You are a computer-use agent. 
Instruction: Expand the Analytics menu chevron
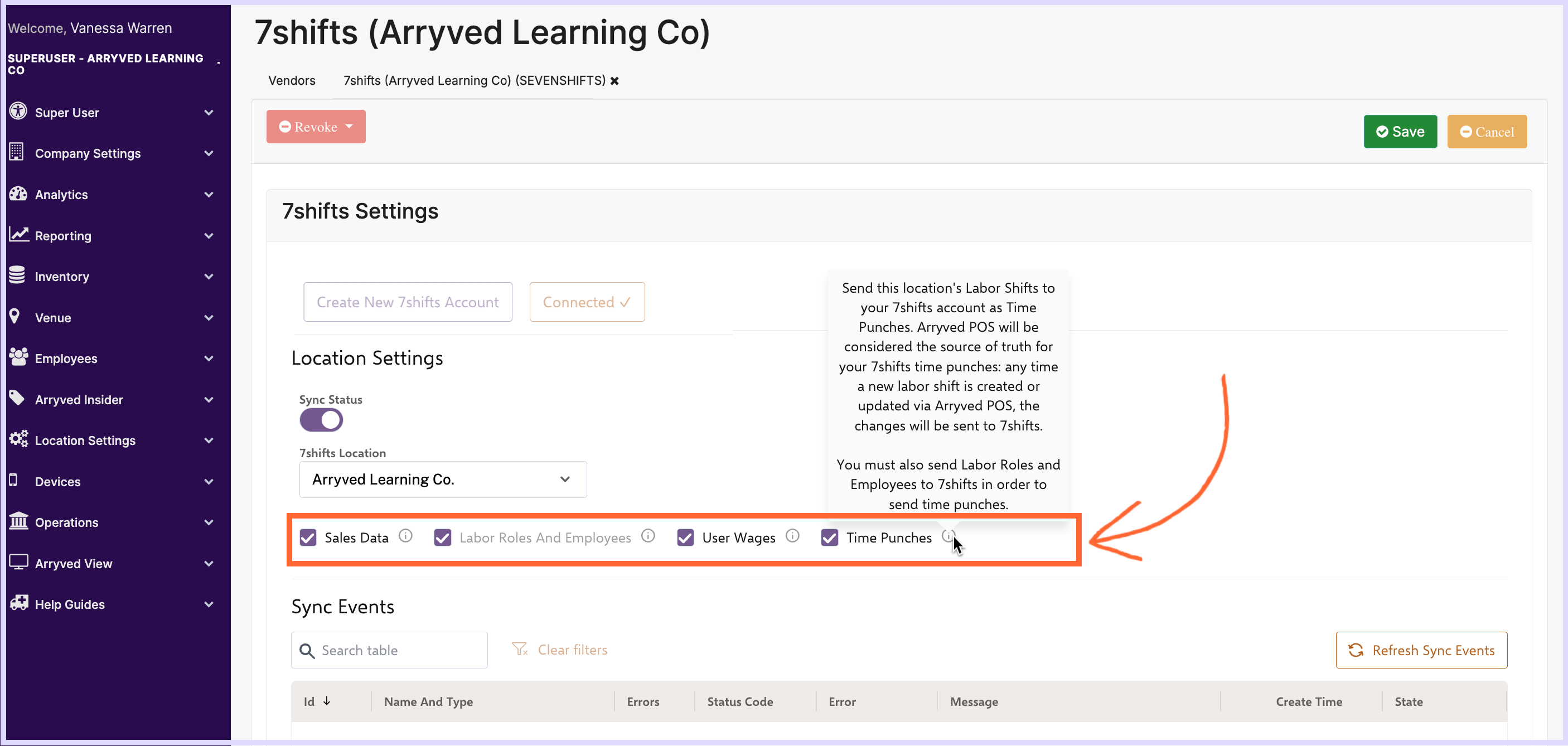[x=209, y=195]
